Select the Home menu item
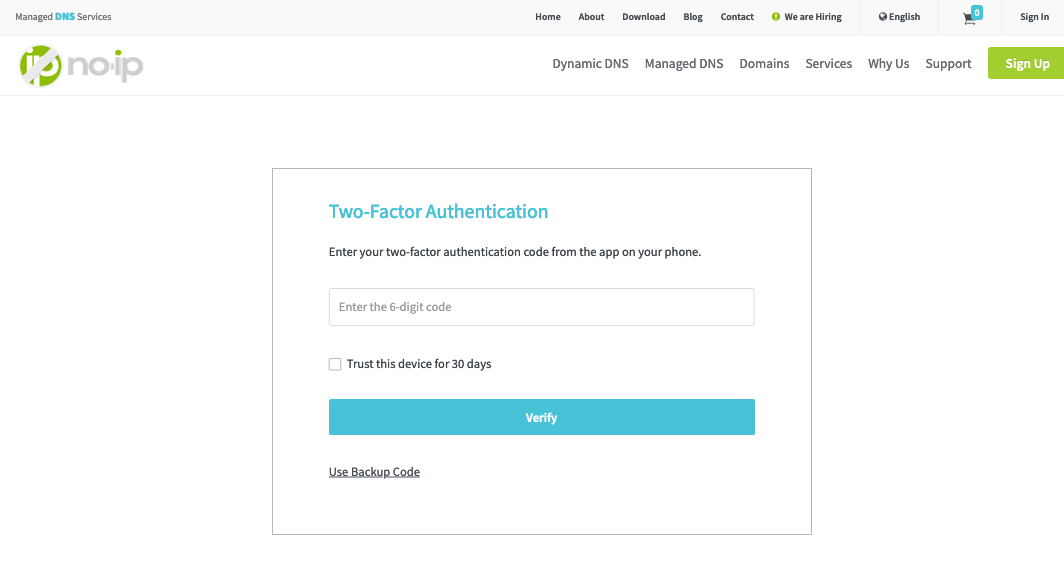The height and width of the screenshot is (587, 1064). pos(547,16)
